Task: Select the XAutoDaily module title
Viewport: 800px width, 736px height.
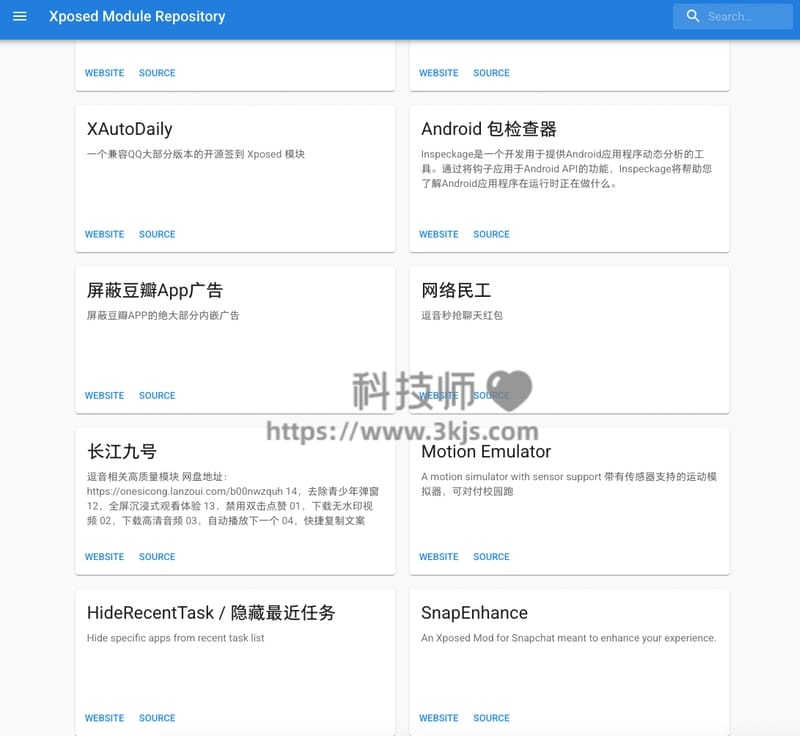Action: click(130, 129)
